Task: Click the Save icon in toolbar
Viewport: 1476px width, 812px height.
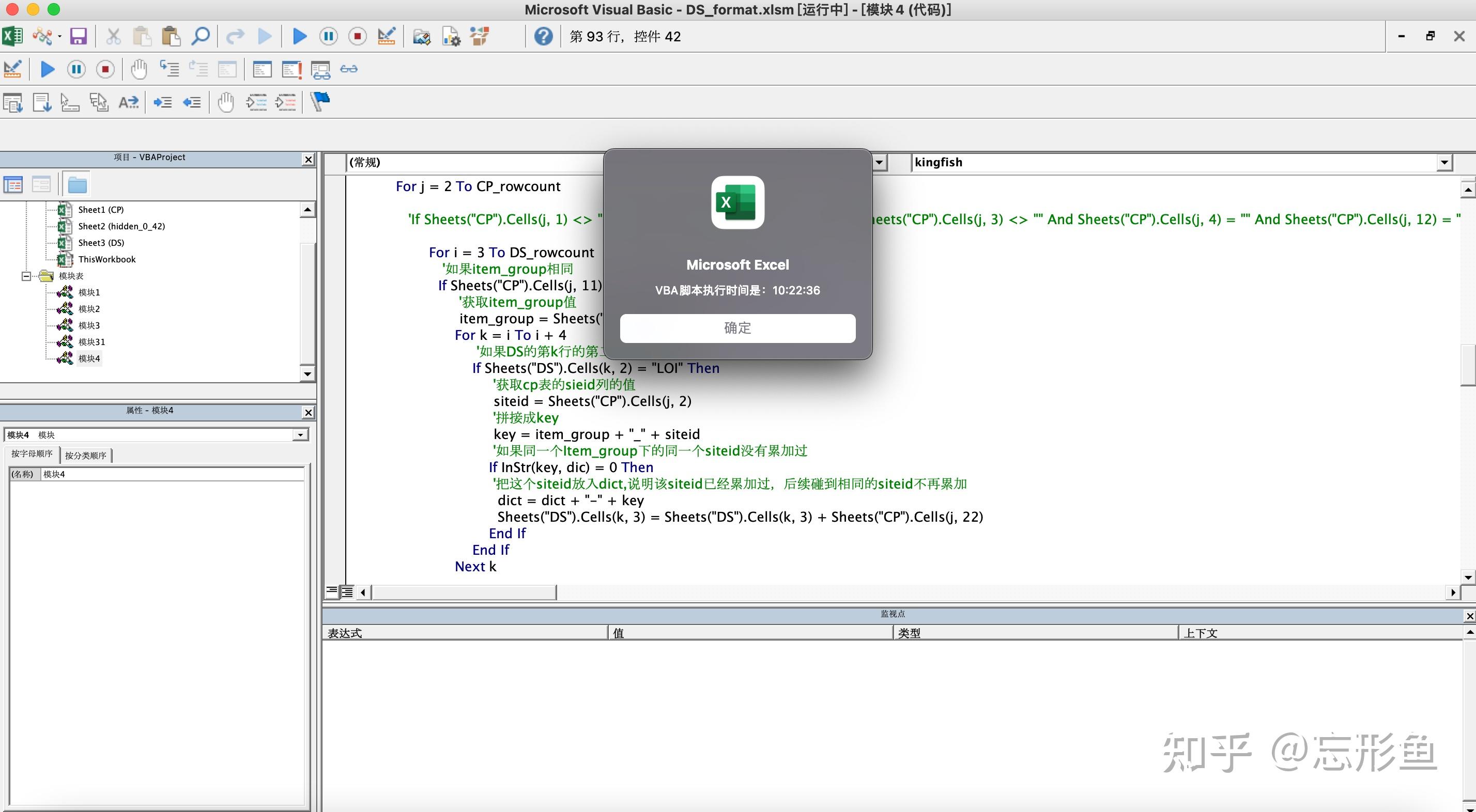Action: pos(78,37)
